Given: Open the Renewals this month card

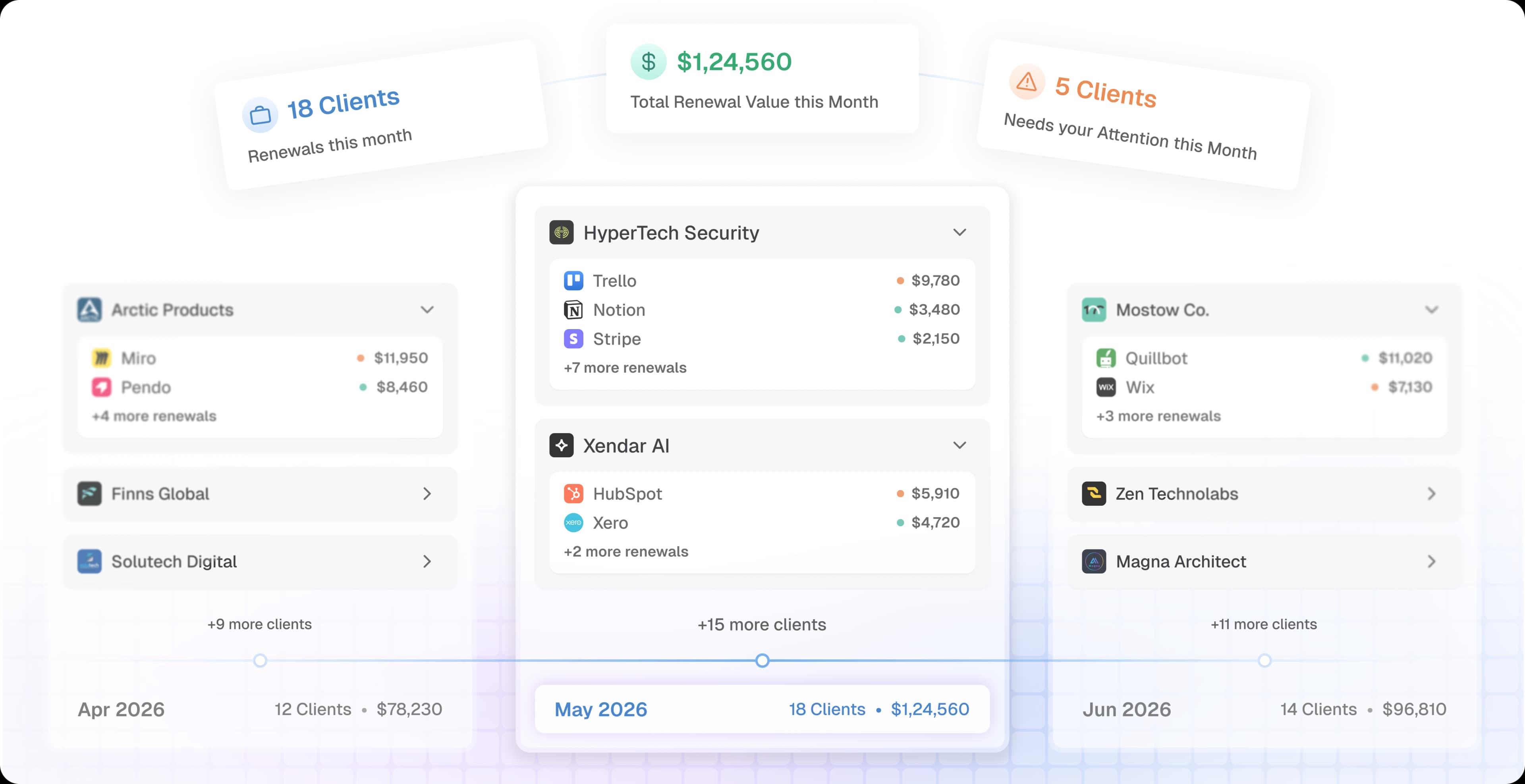Looking at the screenshot, I should [x=381, y=115].
